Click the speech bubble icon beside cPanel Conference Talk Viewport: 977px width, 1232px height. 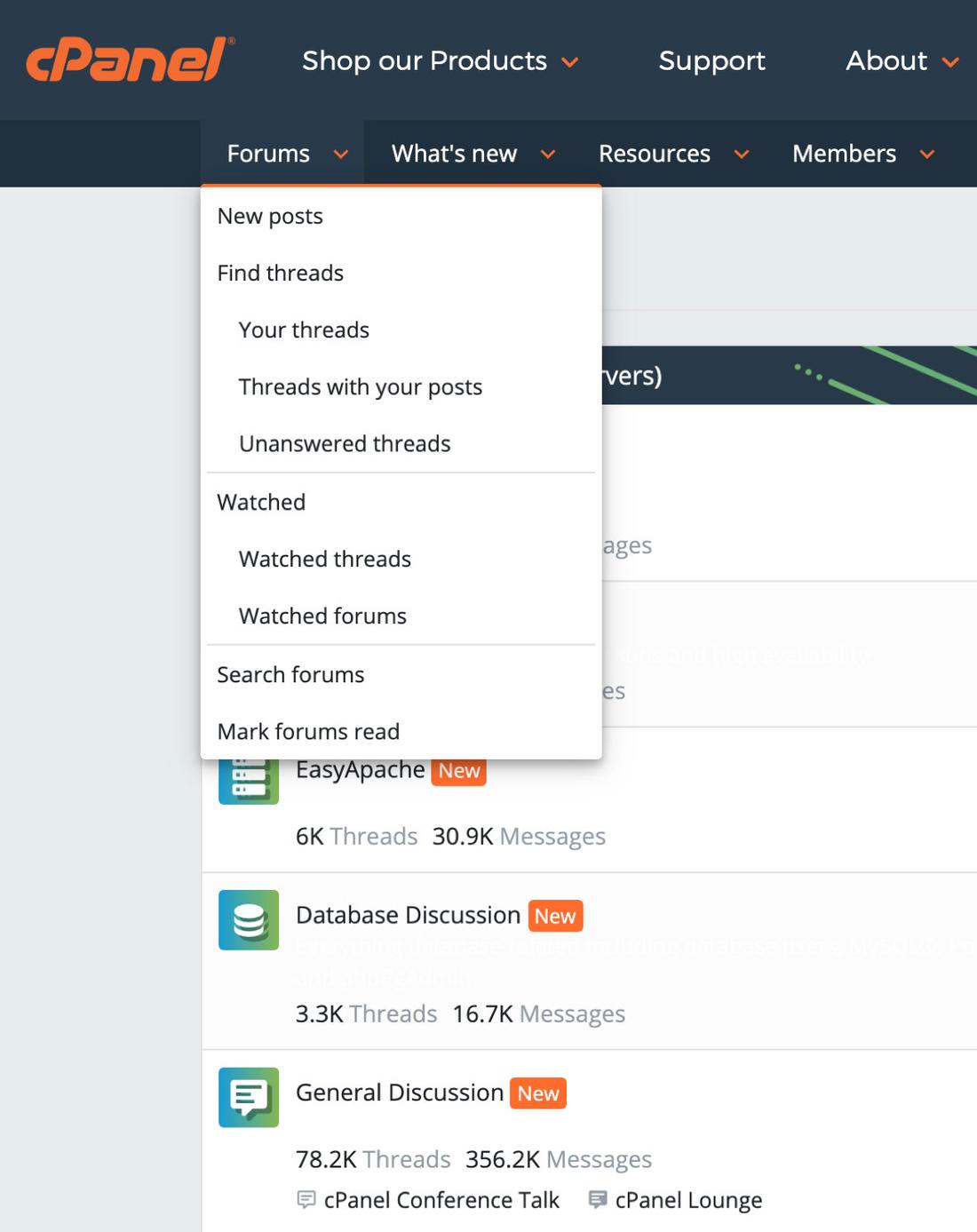(305, 1199)
